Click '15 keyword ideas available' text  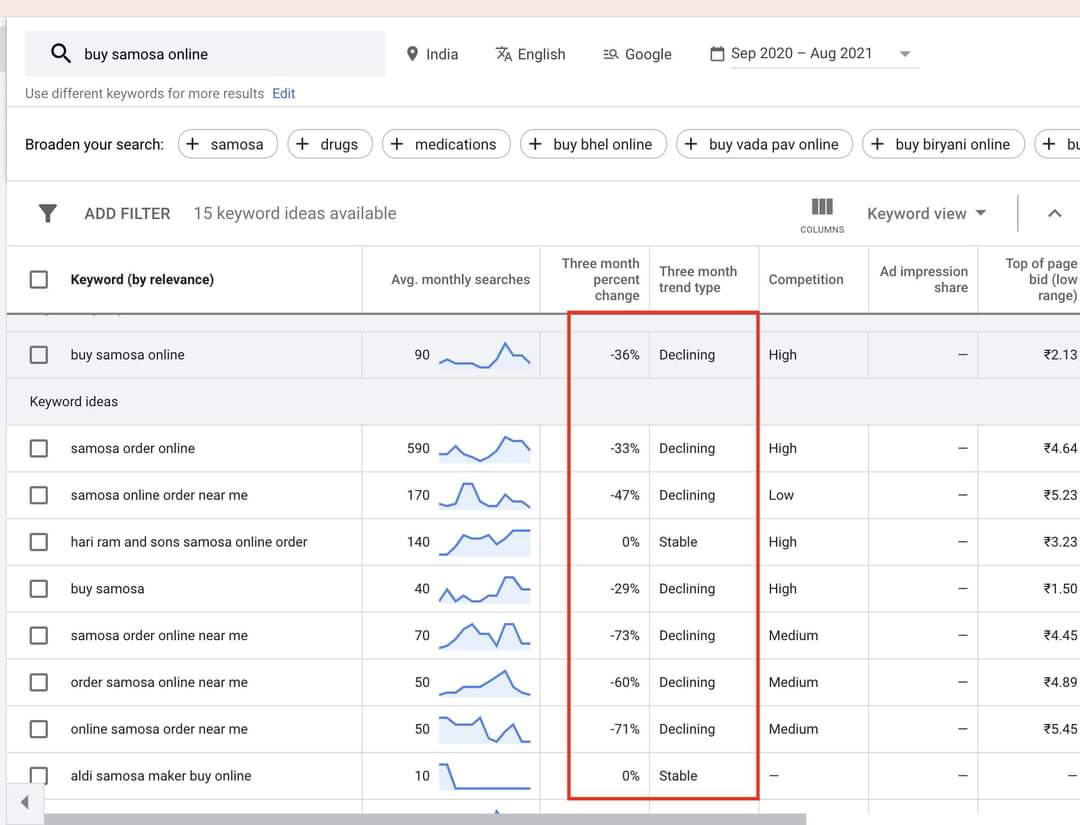[x=295, y=213]
